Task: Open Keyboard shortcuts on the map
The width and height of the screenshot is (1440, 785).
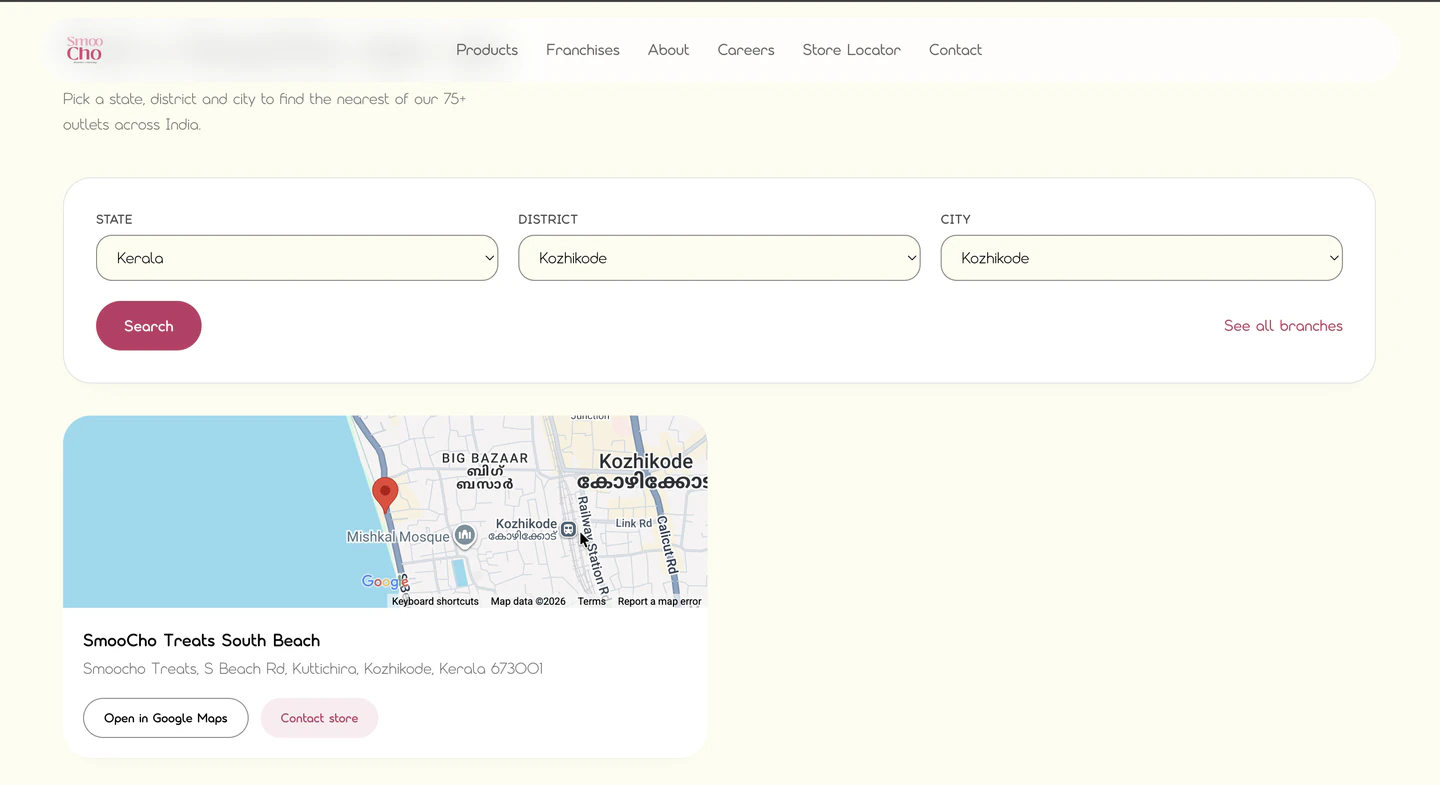Action: point(435,601)
